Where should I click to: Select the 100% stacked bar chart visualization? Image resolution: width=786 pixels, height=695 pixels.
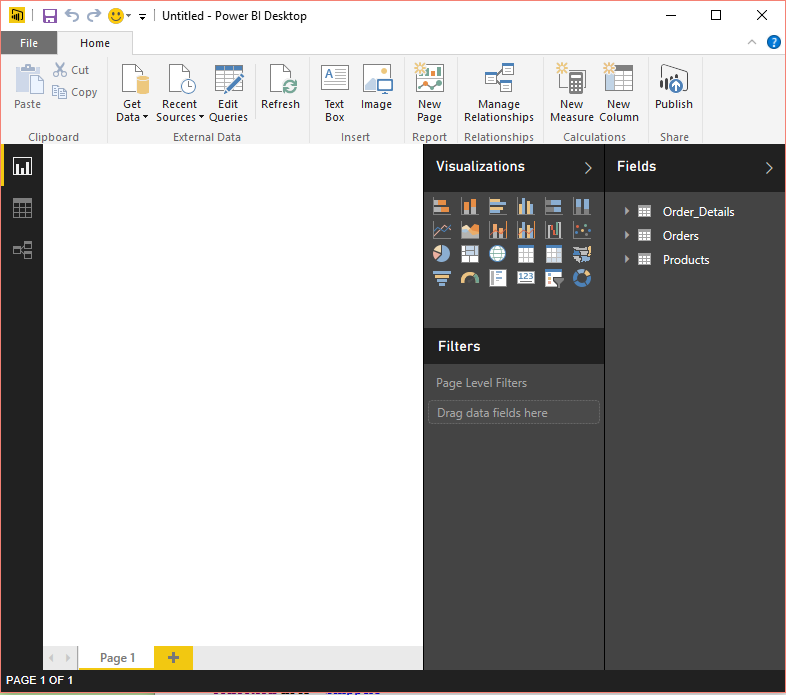pyautogui.click(x=553, y=206)
